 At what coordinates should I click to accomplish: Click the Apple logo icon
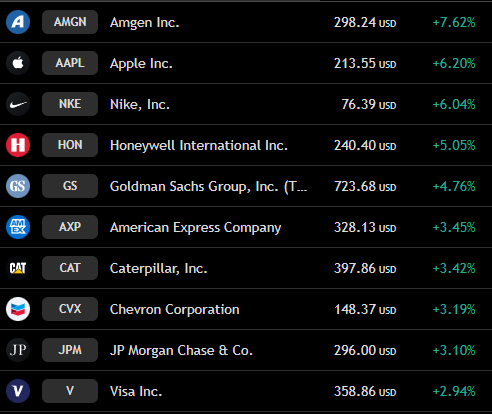click(x=18, y=63)
